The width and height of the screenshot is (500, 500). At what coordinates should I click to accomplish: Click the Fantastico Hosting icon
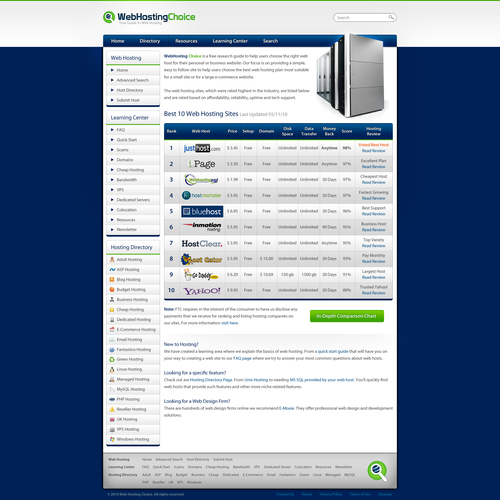(112, 349)
